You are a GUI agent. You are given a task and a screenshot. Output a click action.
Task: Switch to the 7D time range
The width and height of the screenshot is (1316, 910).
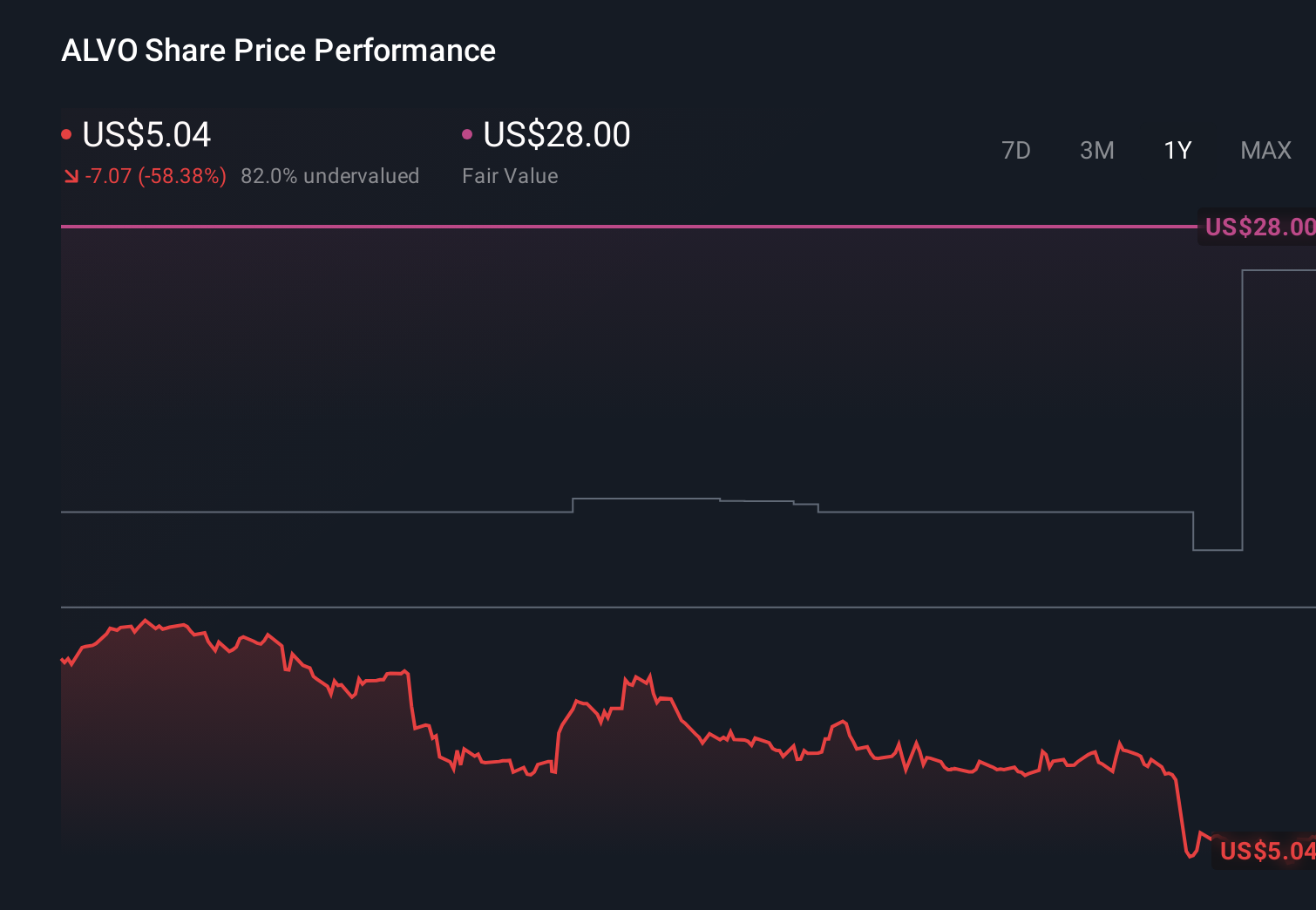click(x=1017, y=150)
